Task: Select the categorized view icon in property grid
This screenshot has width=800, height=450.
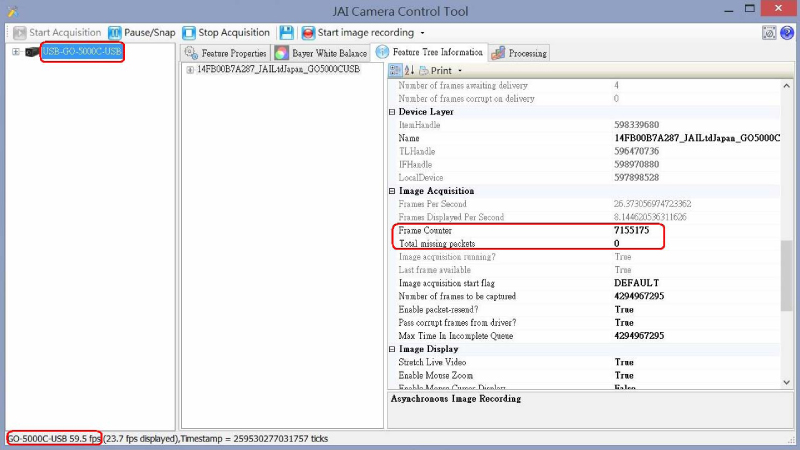Action: [394, 70]
